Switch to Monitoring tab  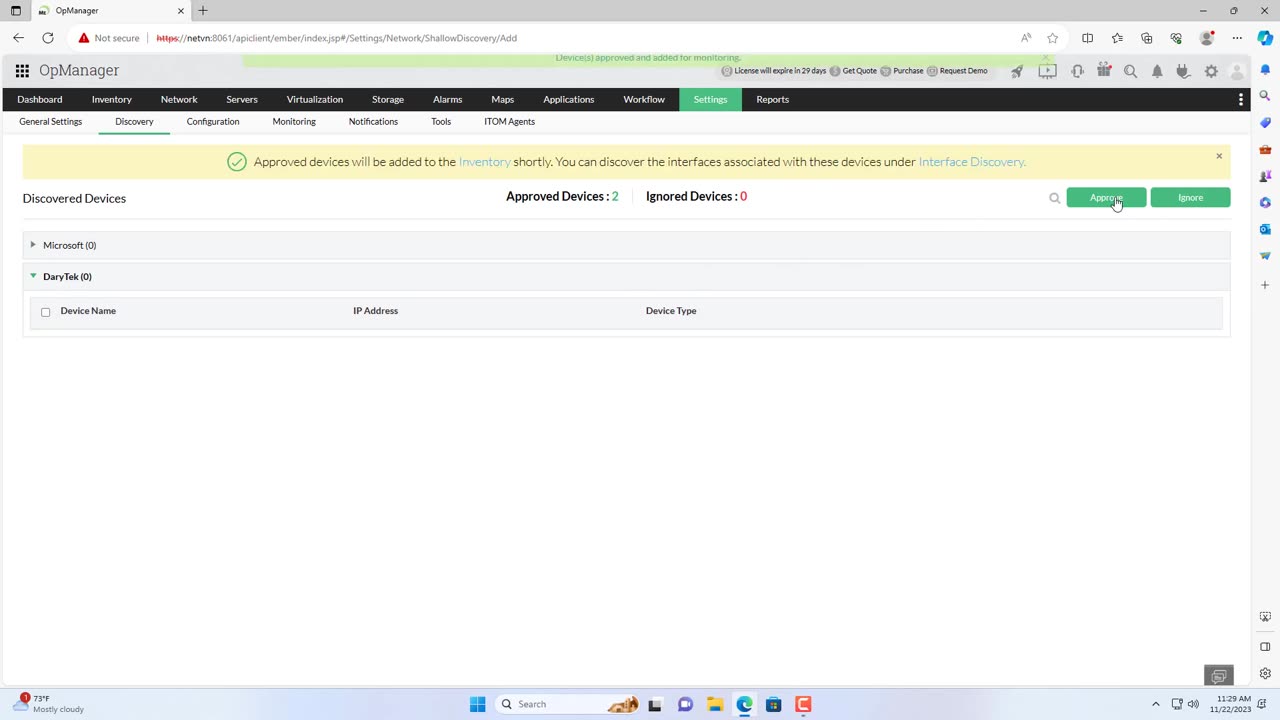click(294, 122)
